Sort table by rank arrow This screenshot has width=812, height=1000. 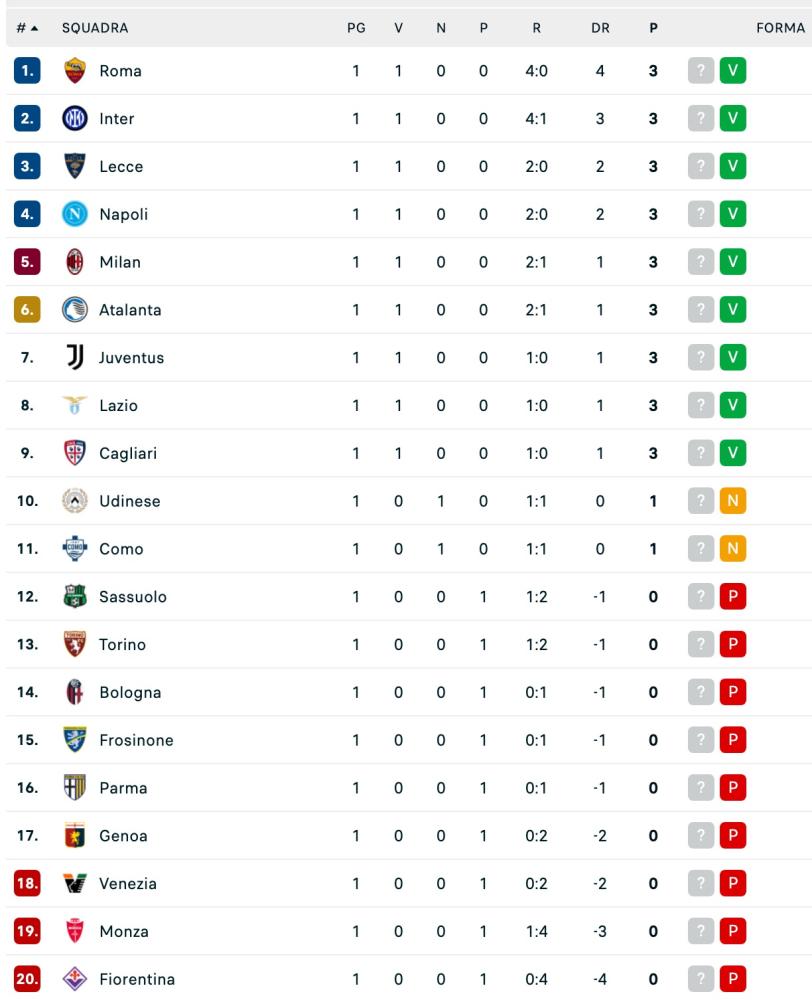pyautogui.click(x=34, y=28)
